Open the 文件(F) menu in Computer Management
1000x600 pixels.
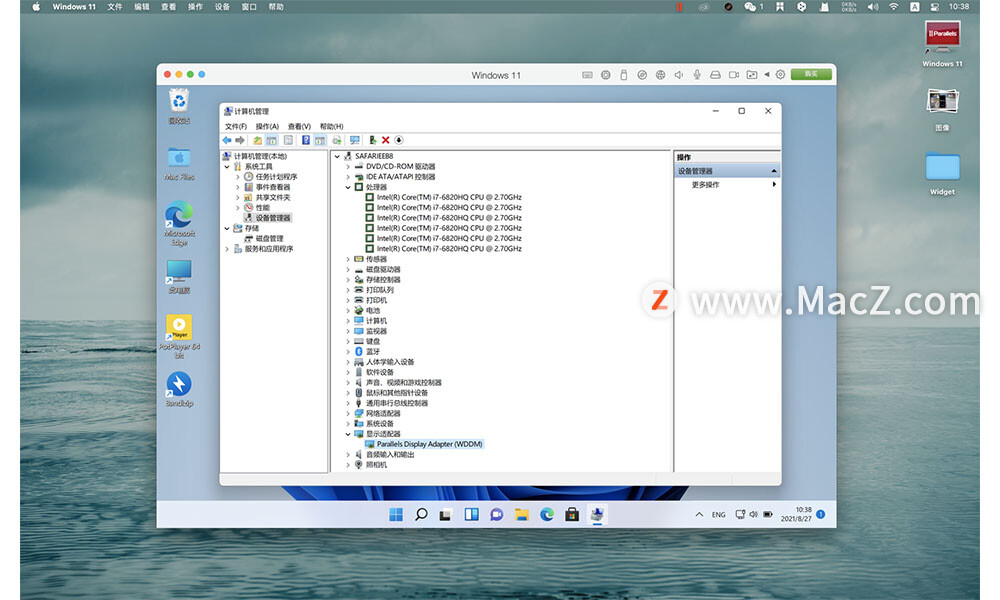235,126
